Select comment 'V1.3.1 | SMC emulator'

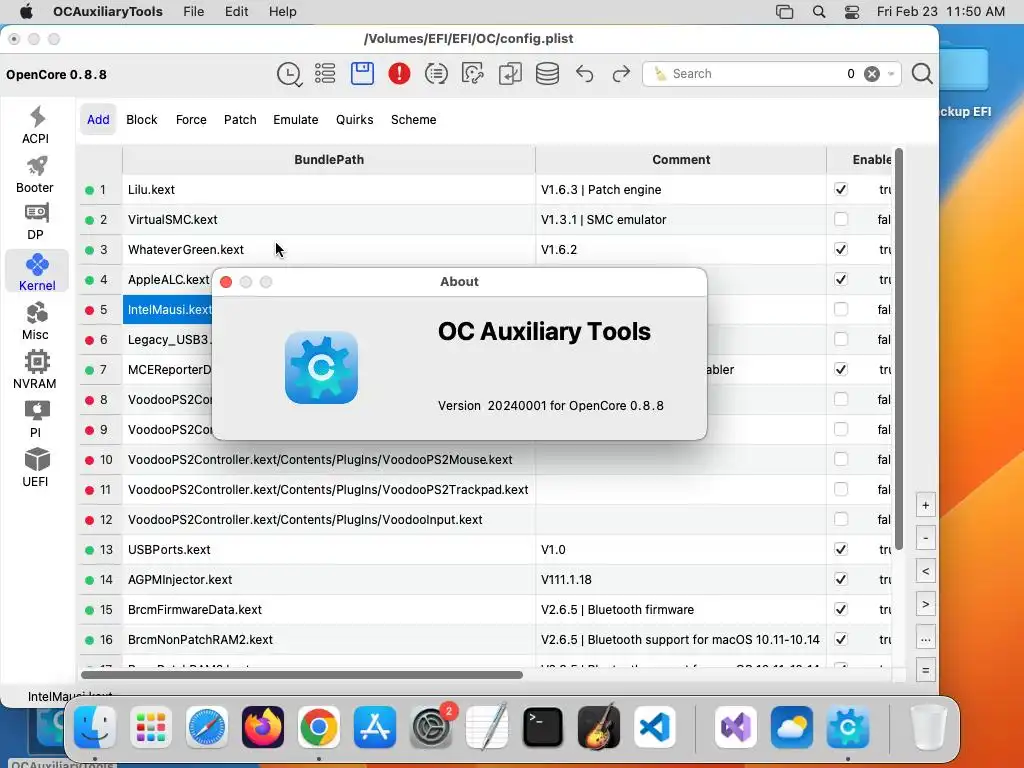(603, 219)
